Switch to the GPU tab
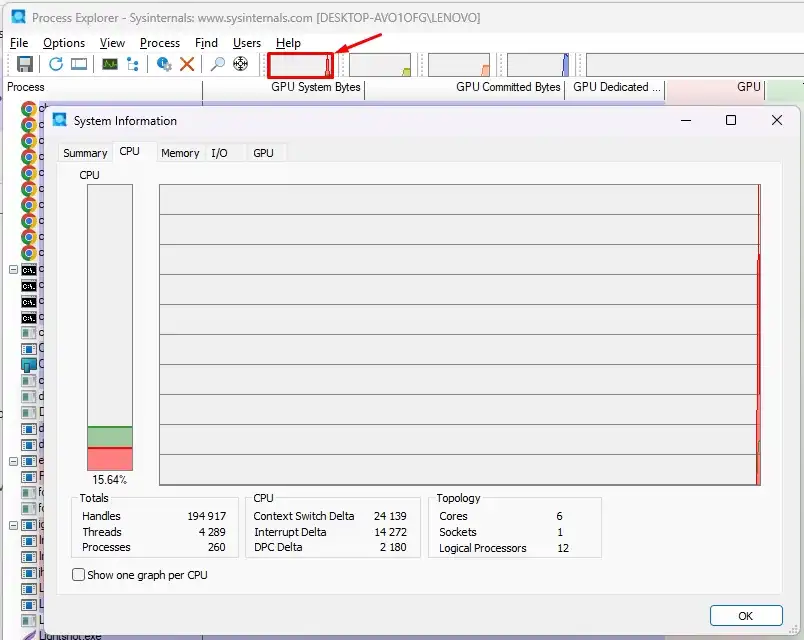The width and height of the screenshot is (804, 640). [x=263, y=153]
